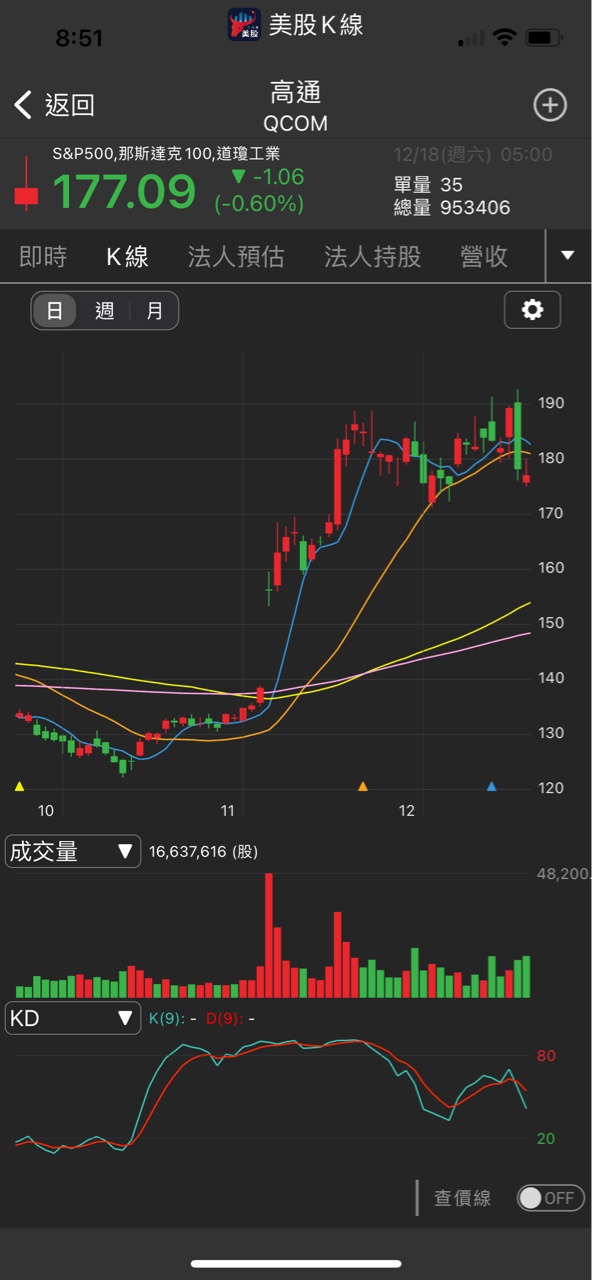The width and height of the screenshot is (592, 1280).
Task: Open the 成交量 indicator dropdown
Action: [x=73, y=851]
